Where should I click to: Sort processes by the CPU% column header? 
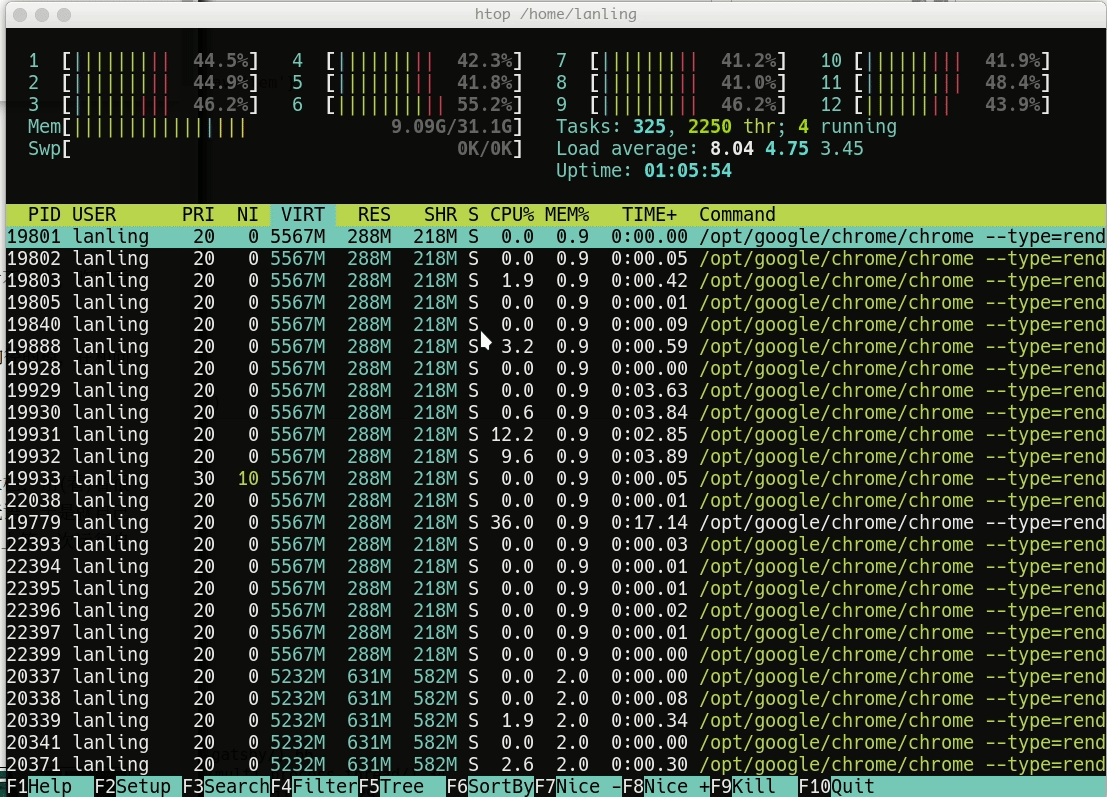tap(513, 215)
